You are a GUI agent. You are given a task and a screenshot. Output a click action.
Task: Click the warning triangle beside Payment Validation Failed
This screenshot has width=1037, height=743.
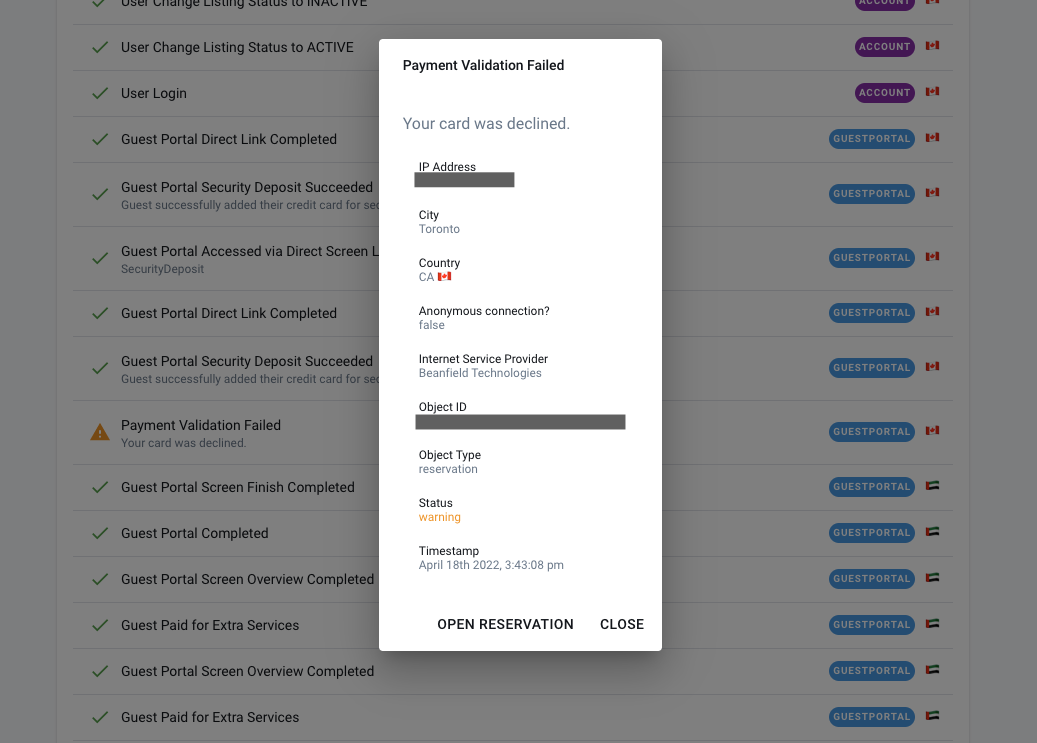pos(99,432)
